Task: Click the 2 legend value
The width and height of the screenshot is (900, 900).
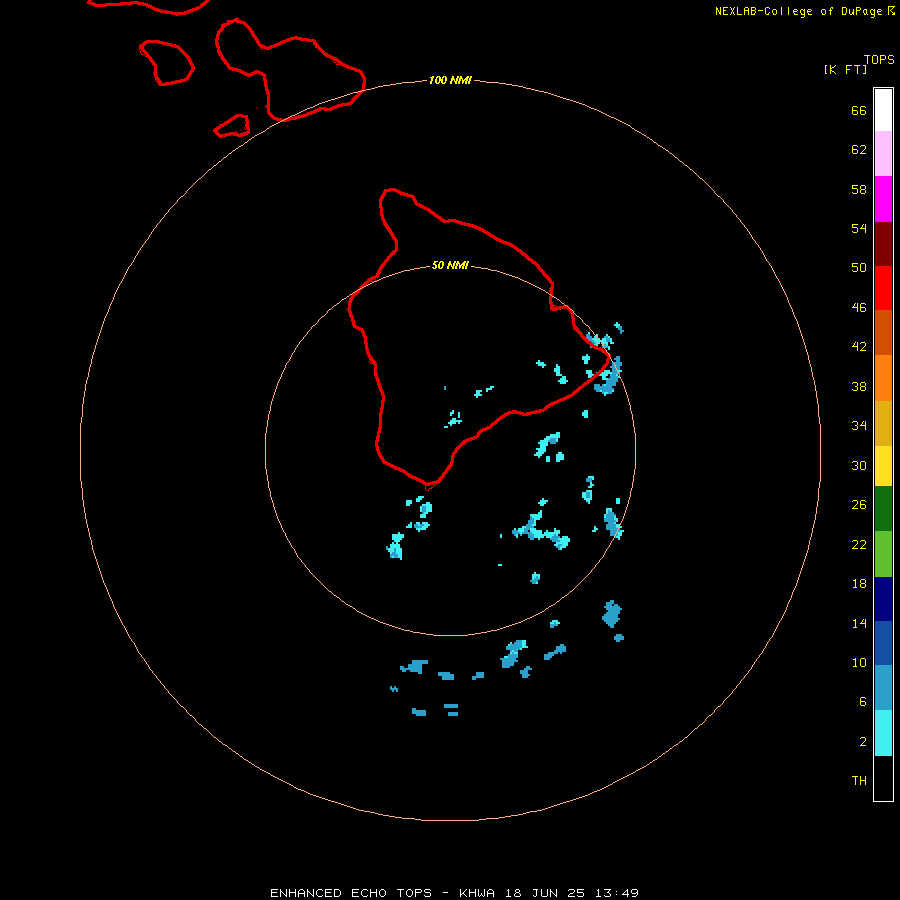Action: pyautogui.click(x=862, y=741)
